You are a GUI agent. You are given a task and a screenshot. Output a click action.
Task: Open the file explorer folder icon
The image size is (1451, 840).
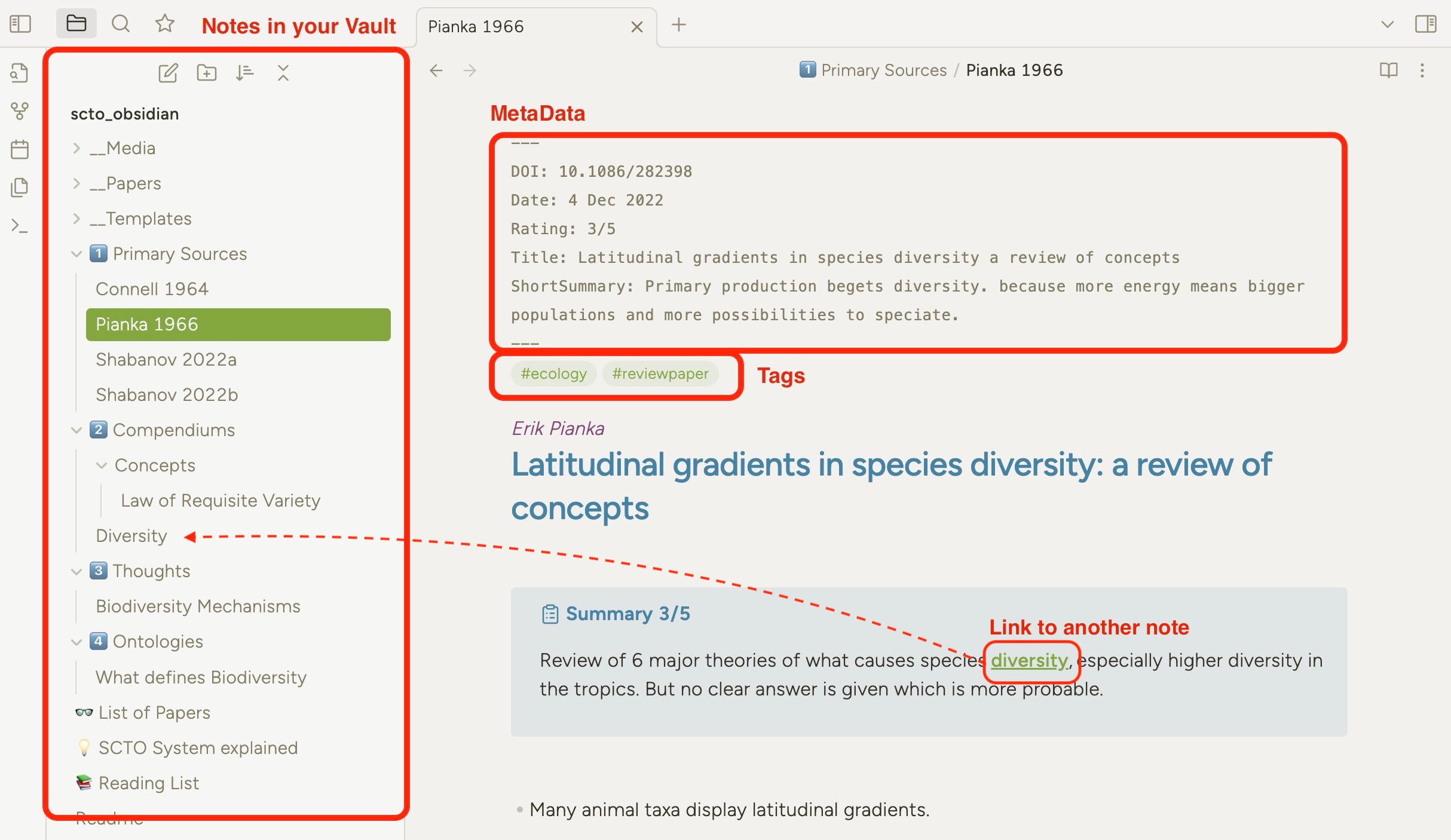[76, 24]
